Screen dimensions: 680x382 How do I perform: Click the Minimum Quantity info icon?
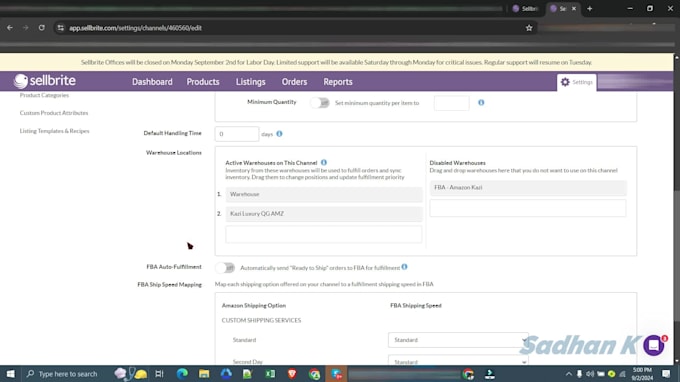[x=481, y=103]
